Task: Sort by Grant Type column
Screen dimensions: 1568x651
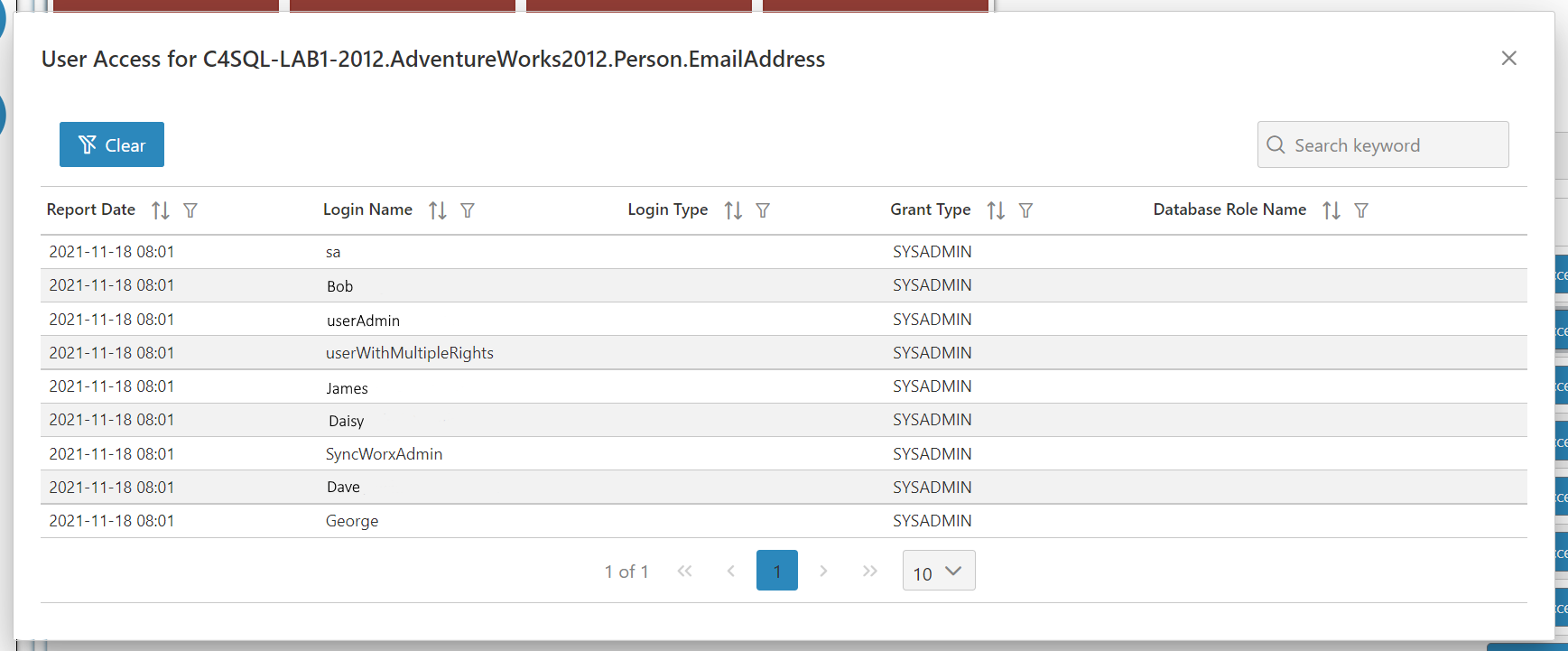Action: click(x=996, y=210)
